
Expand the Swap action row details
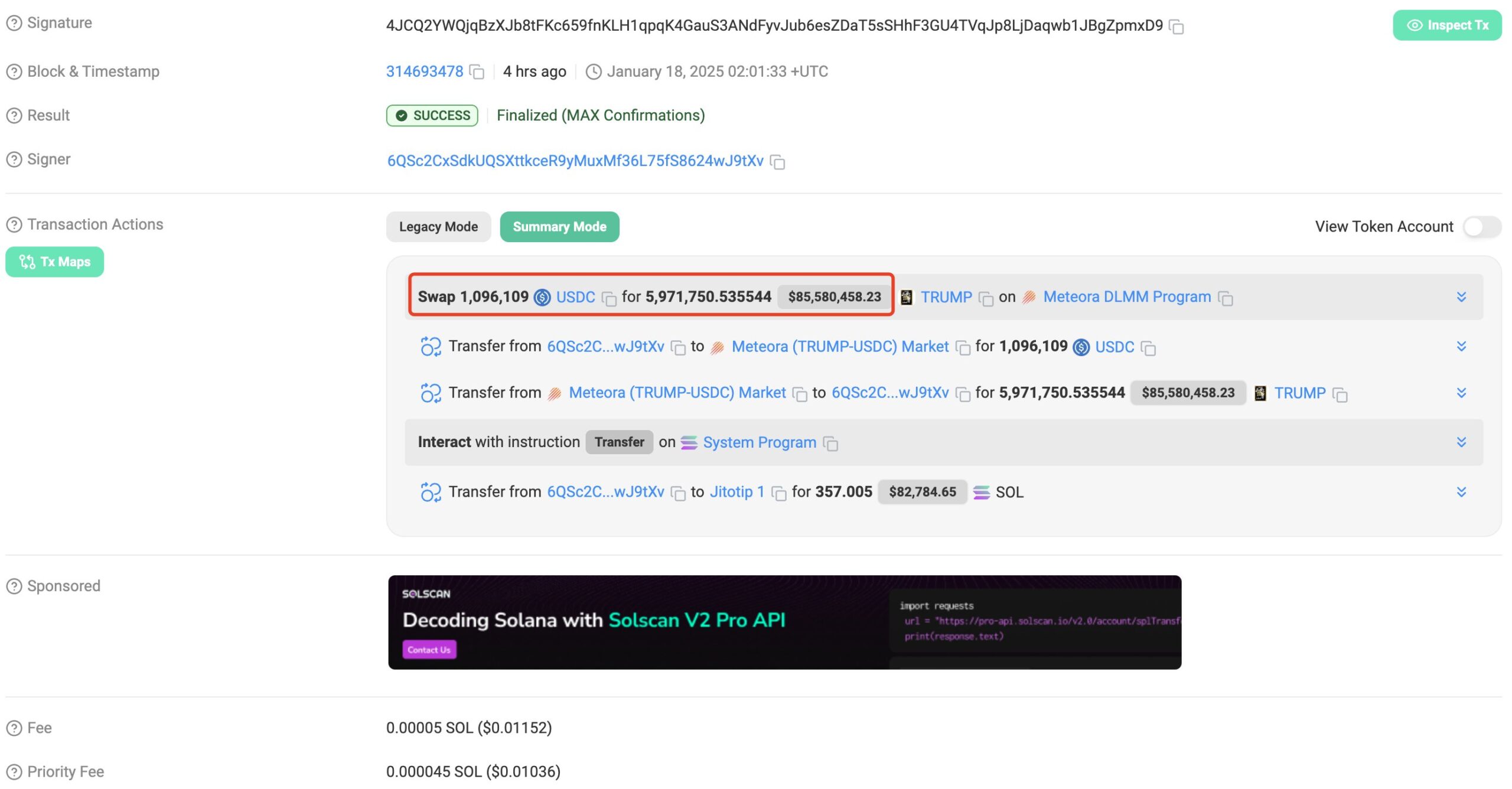pyautogui.click(x=1461, y=296)
